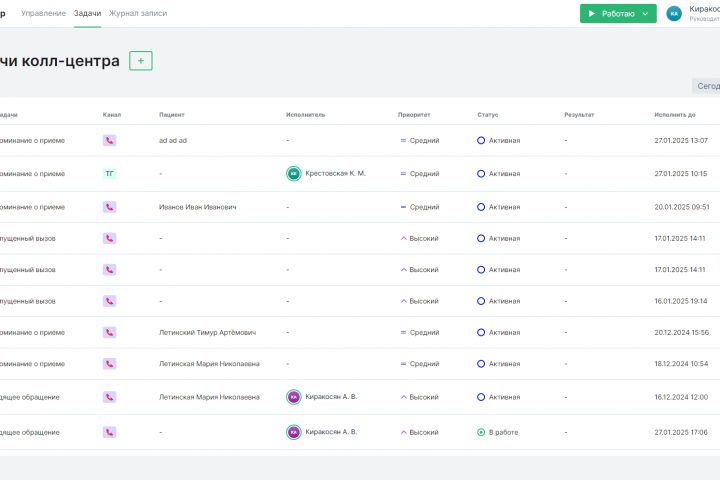
Task: Click phone icon in Летинский Тимур Артёмович row
Action: [110, 333]
